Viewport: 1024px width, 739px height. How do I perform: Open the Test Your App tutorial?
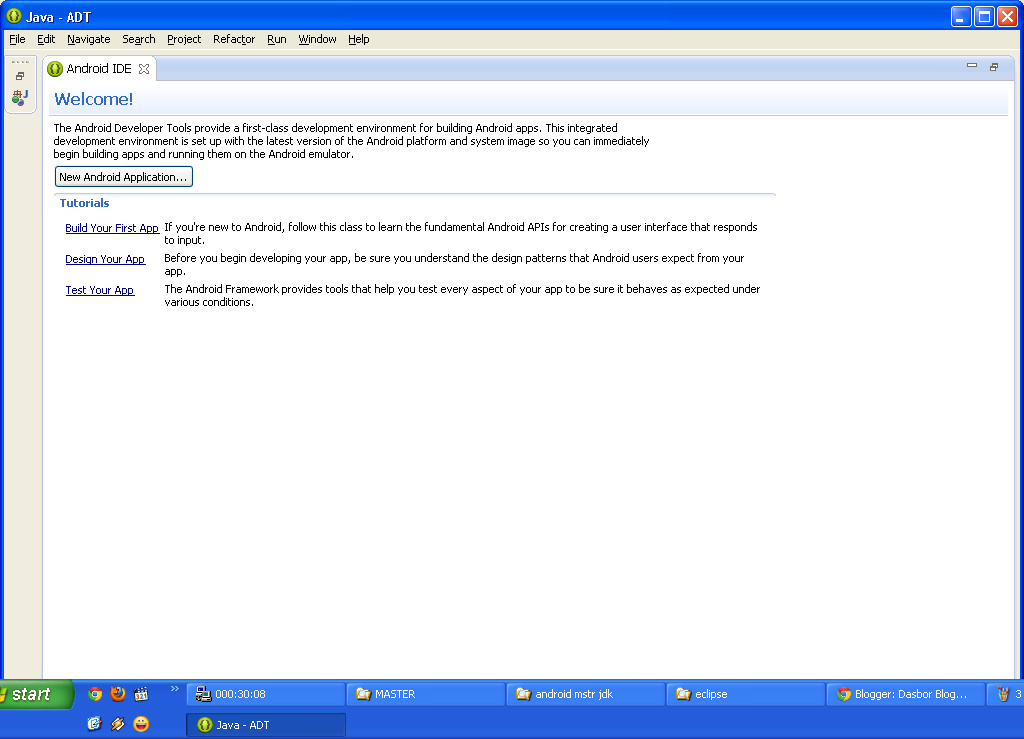point(99,290)
